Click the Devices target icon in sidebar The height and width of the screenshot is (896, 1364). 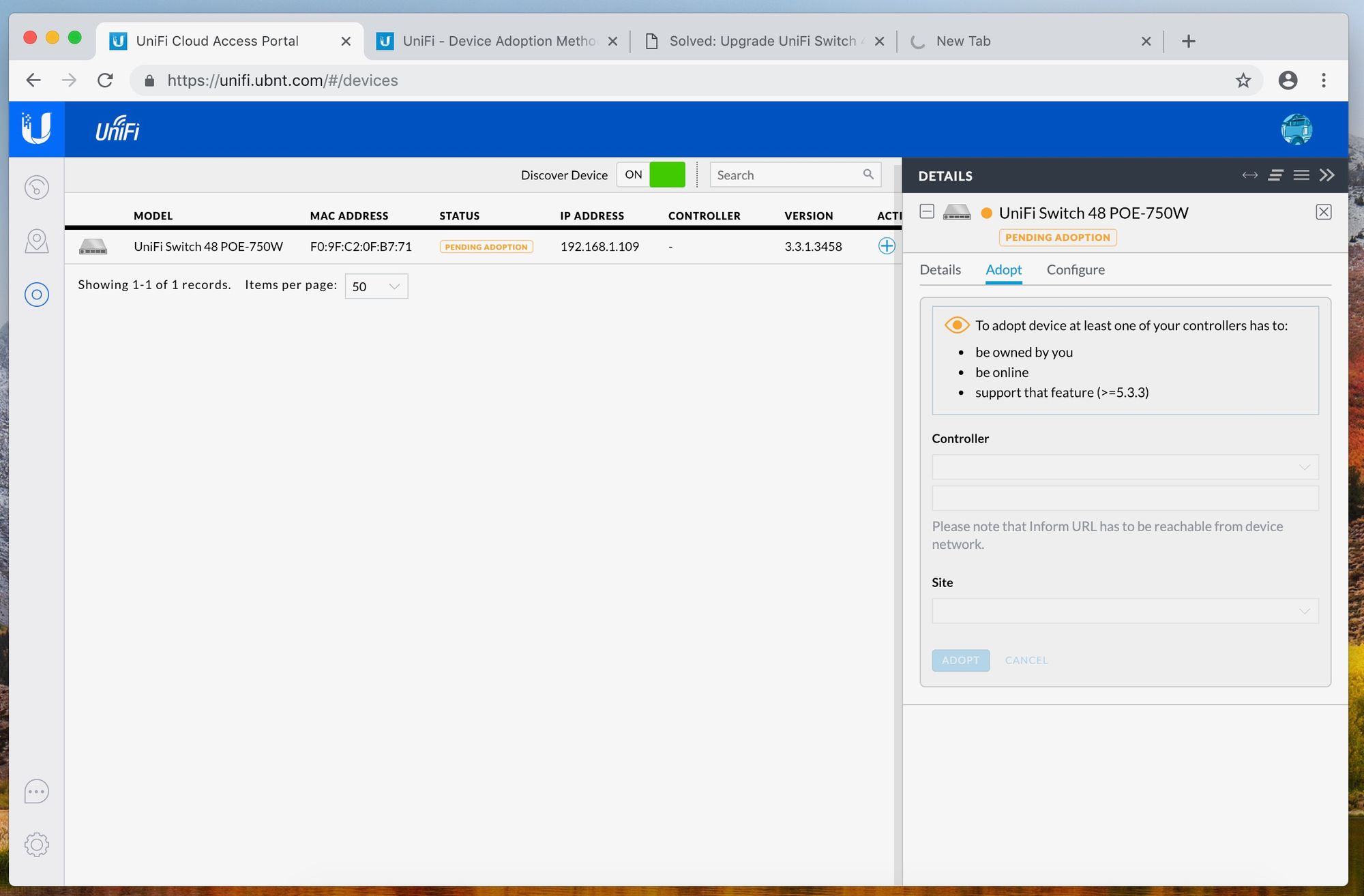37,295
